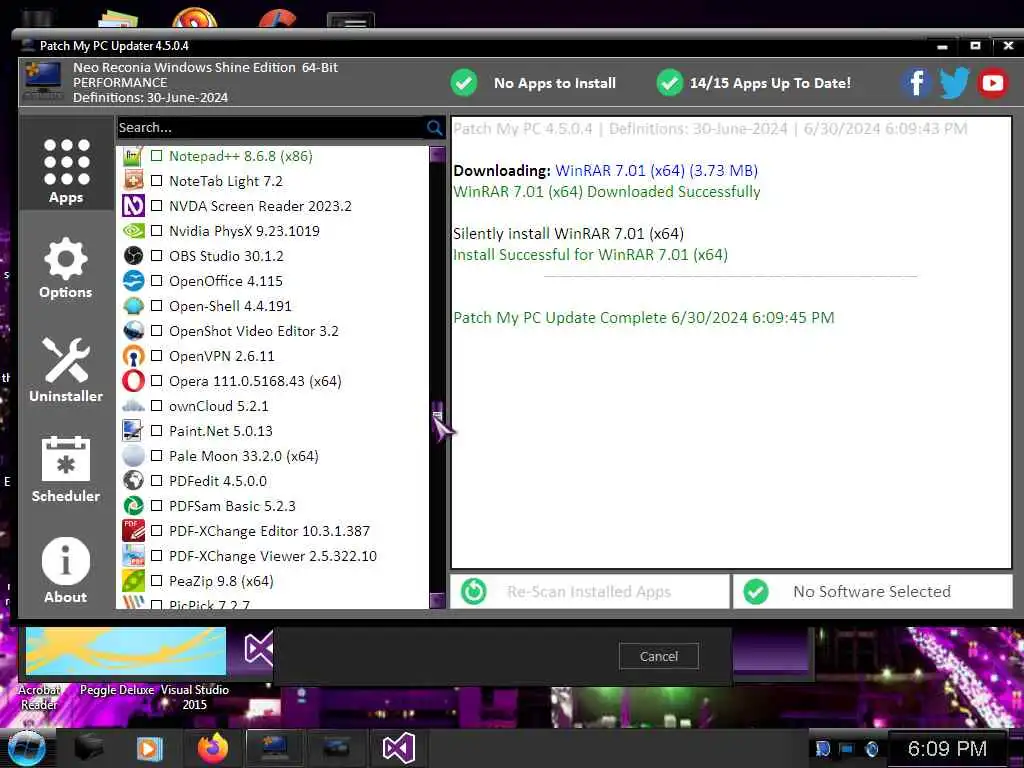Open the Uninstaller tools section
The width and height of the screenshot is (1024, 768).
click(x=66, y=370)
